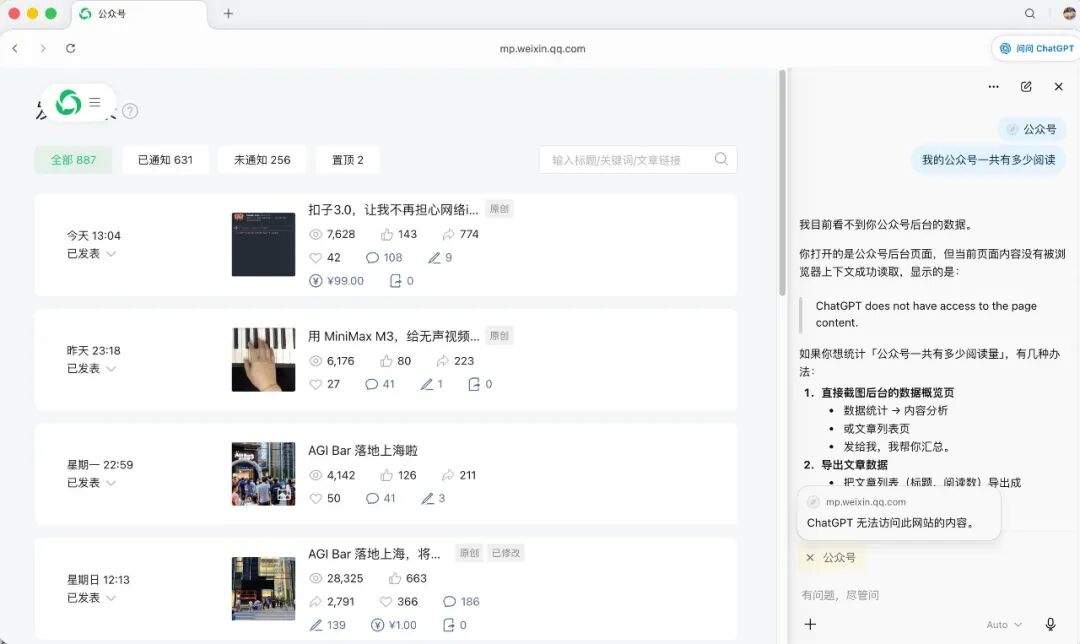Switch to the 已通知 631 tab
The width and height of the screenshot is (1080, 644).
pos(165,160)
